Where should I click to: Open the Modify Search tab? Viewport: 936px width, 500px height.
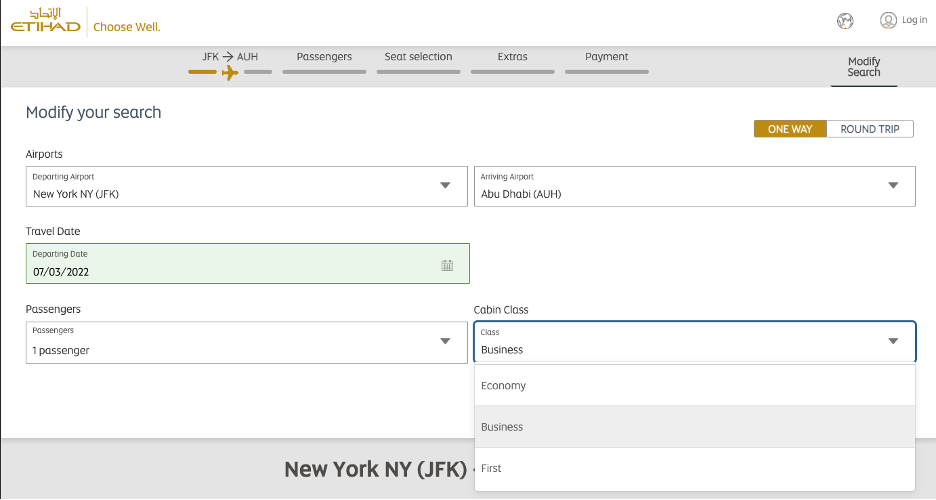click(864, 67)
